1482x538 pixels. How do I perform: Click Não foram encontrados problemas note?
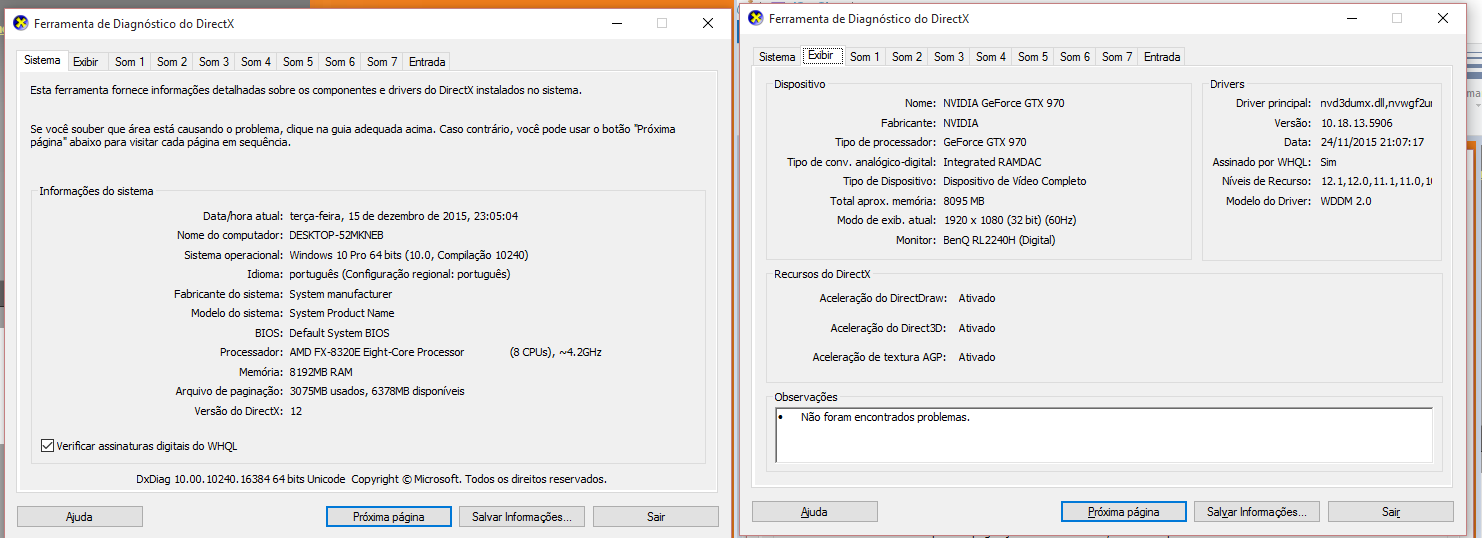[x=885, y=417]
